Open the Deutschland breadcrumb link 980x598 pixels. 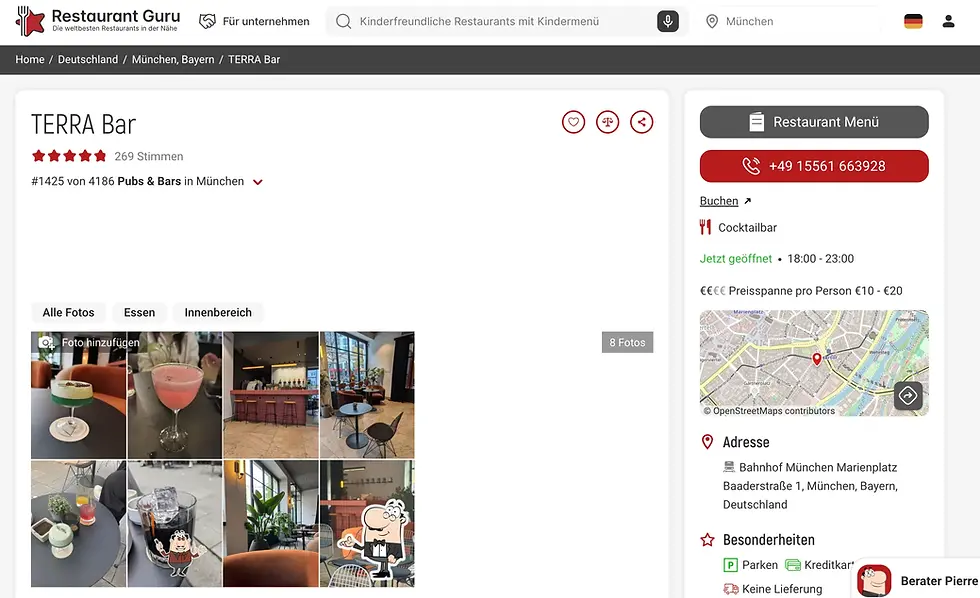click(88, 59)
